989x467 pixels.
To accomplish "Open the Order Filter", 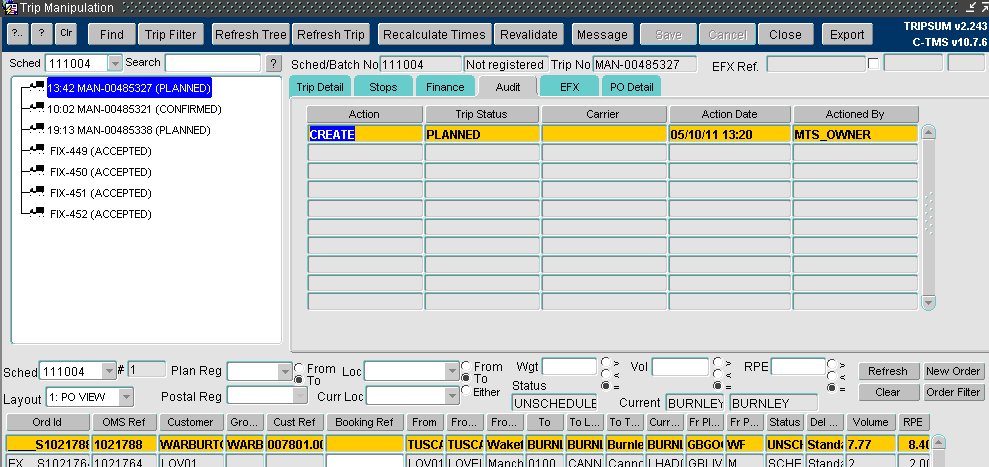I will [953, 392].
